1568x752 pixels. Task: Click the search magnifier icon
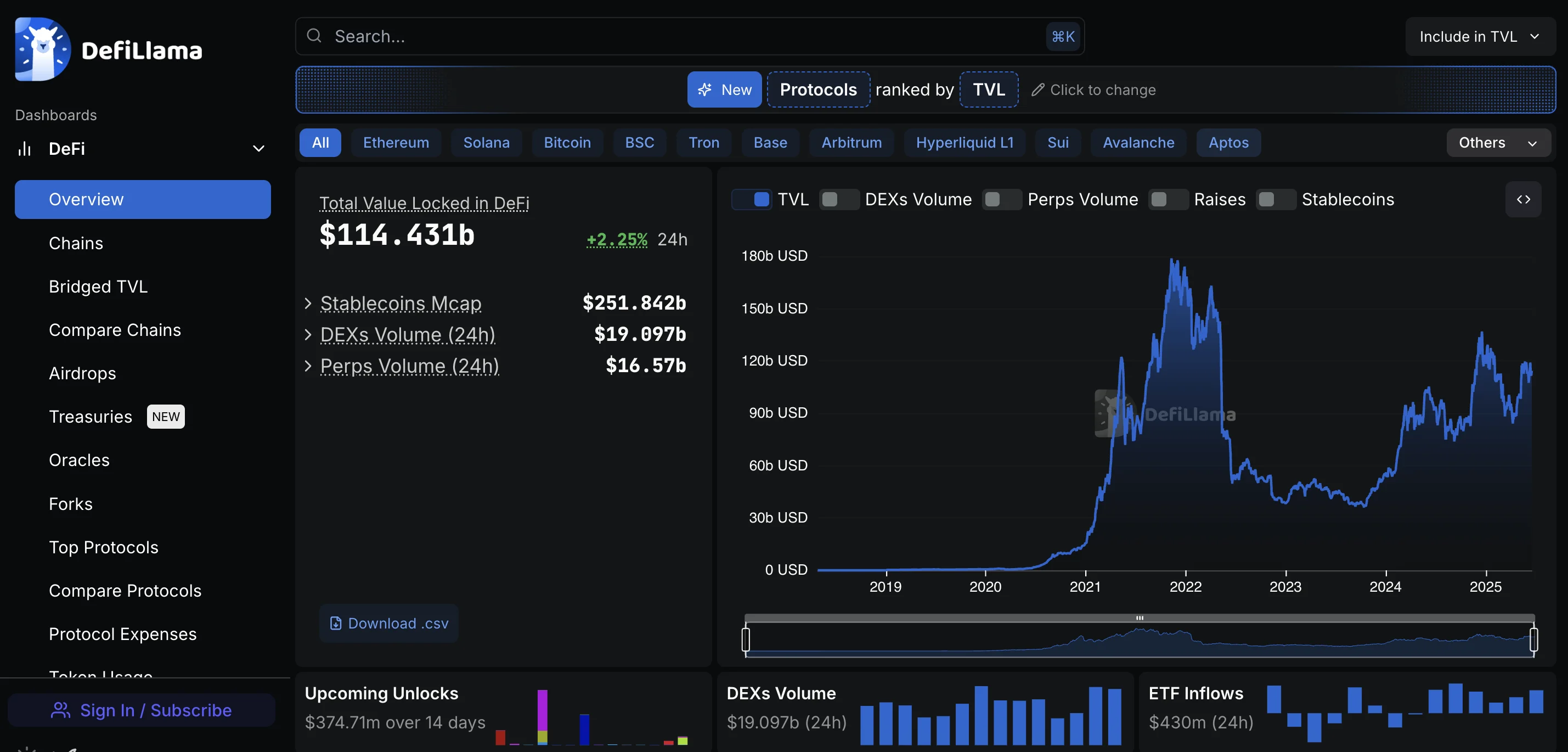pyautogui.click(x=314, y=36)
